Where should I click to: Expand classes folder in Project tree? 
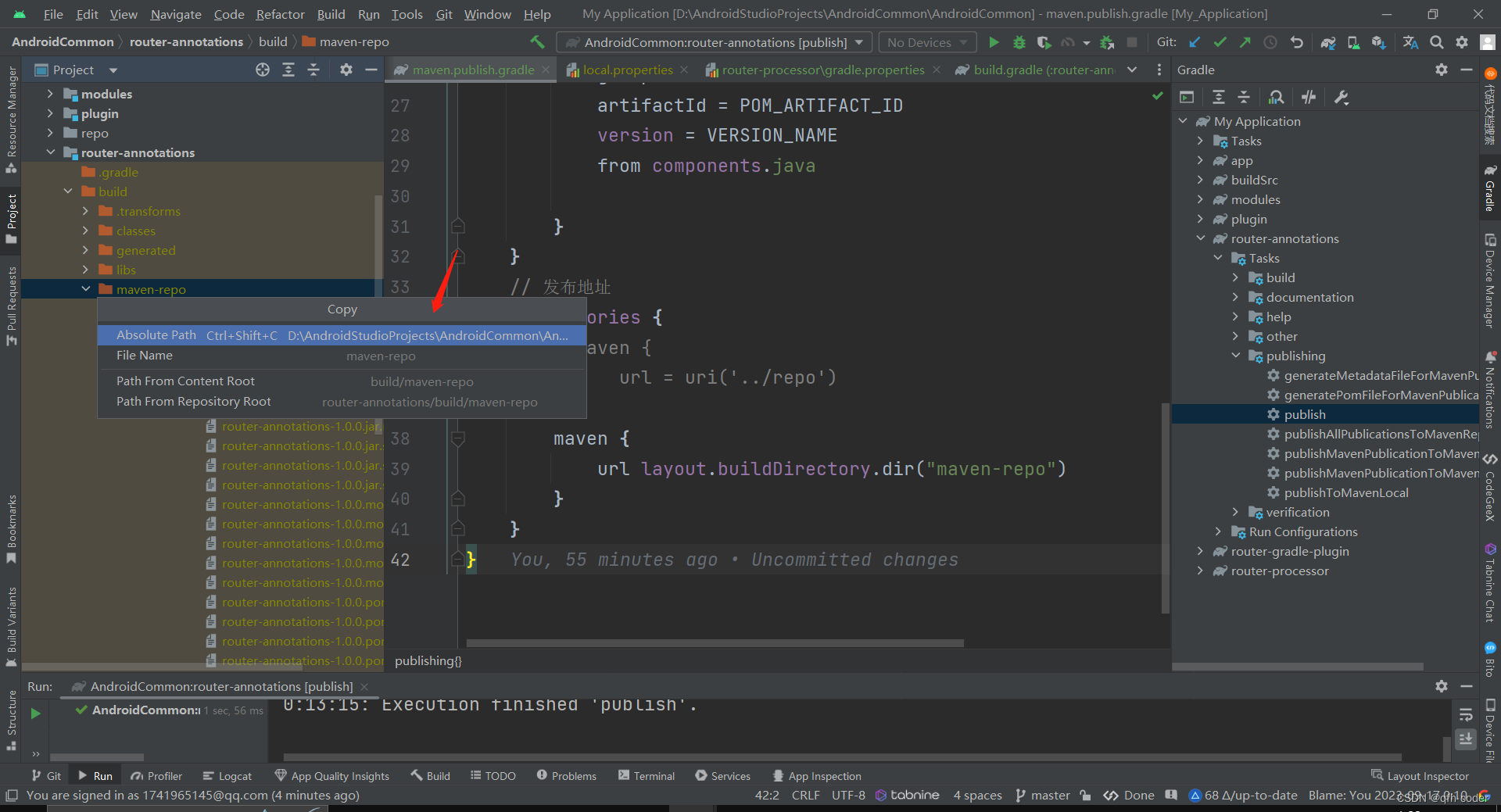click(85, 231)
